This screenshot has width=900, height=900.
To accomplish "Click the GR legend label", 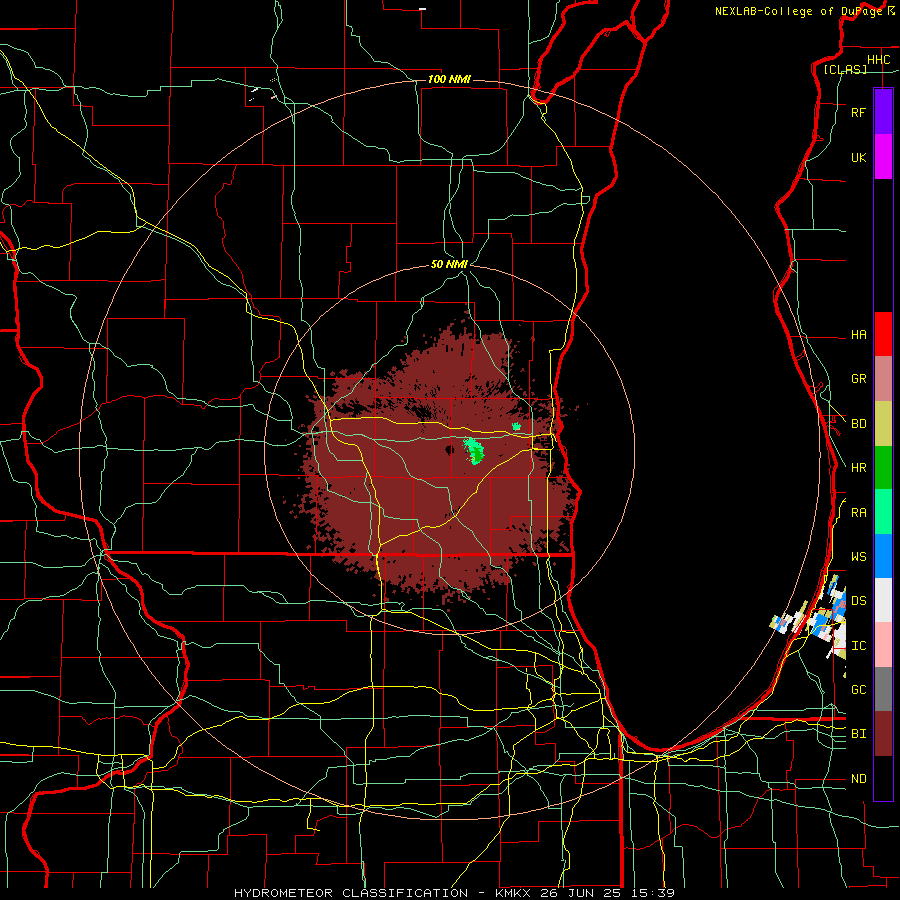I will tap(859, 378).
